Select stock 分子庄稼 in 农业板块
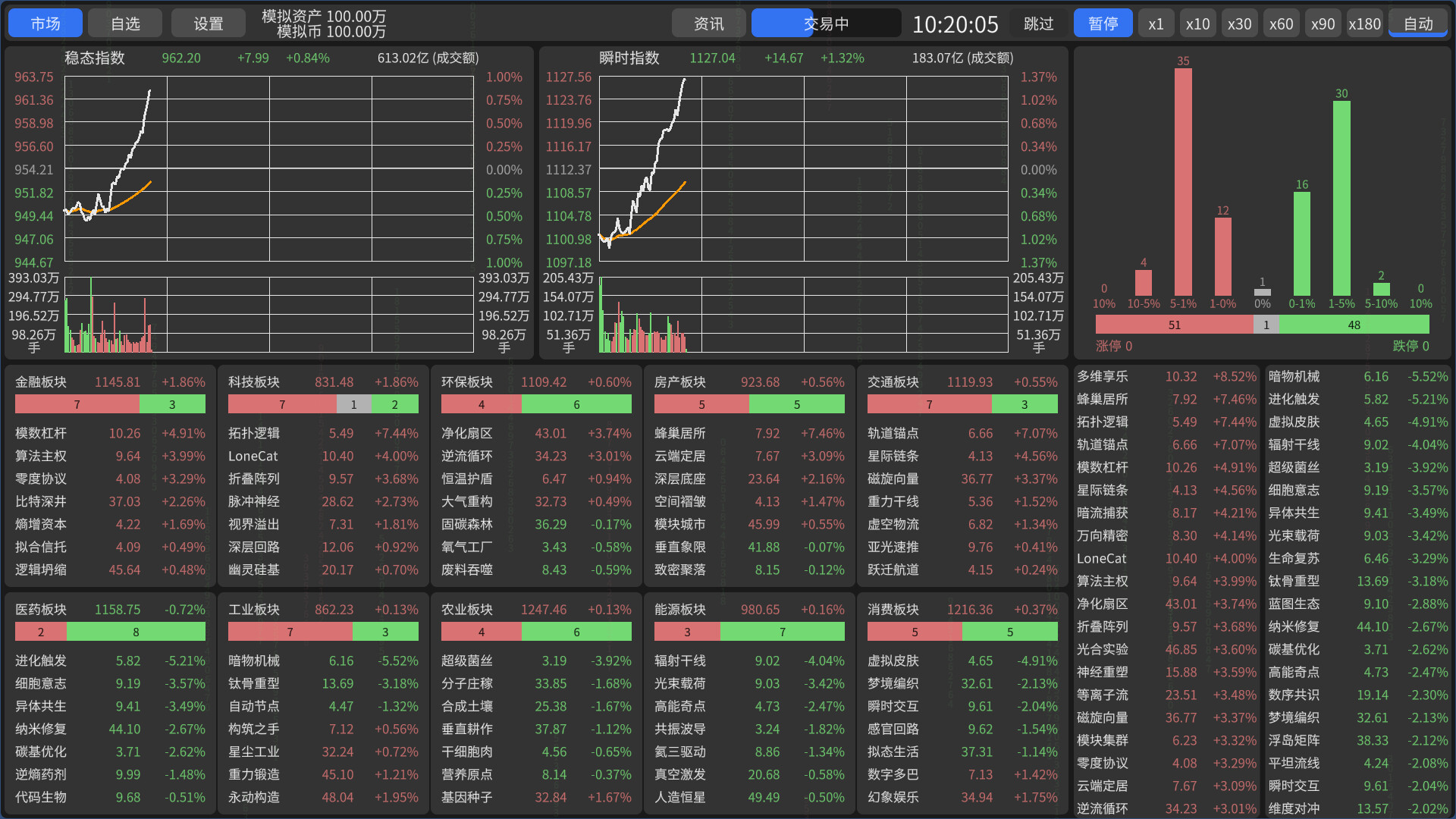1456x819 pixels. point(536,683)
